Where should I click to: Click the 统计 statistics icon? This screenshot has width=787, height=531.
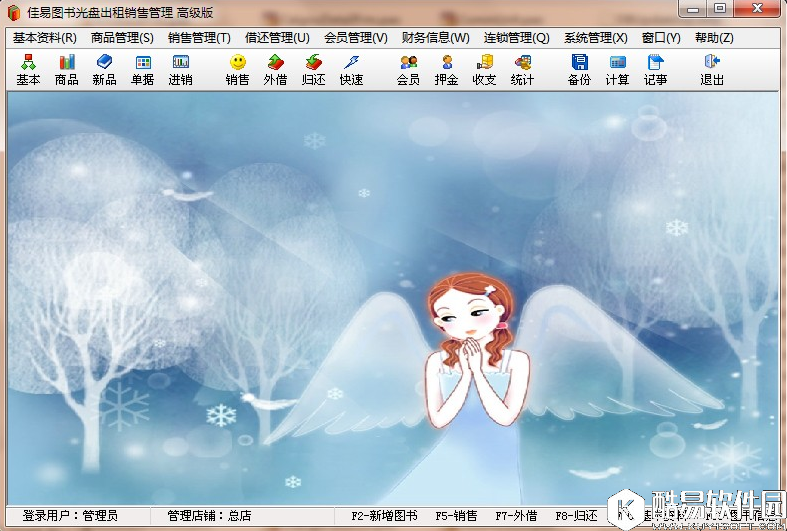(522, 69)
